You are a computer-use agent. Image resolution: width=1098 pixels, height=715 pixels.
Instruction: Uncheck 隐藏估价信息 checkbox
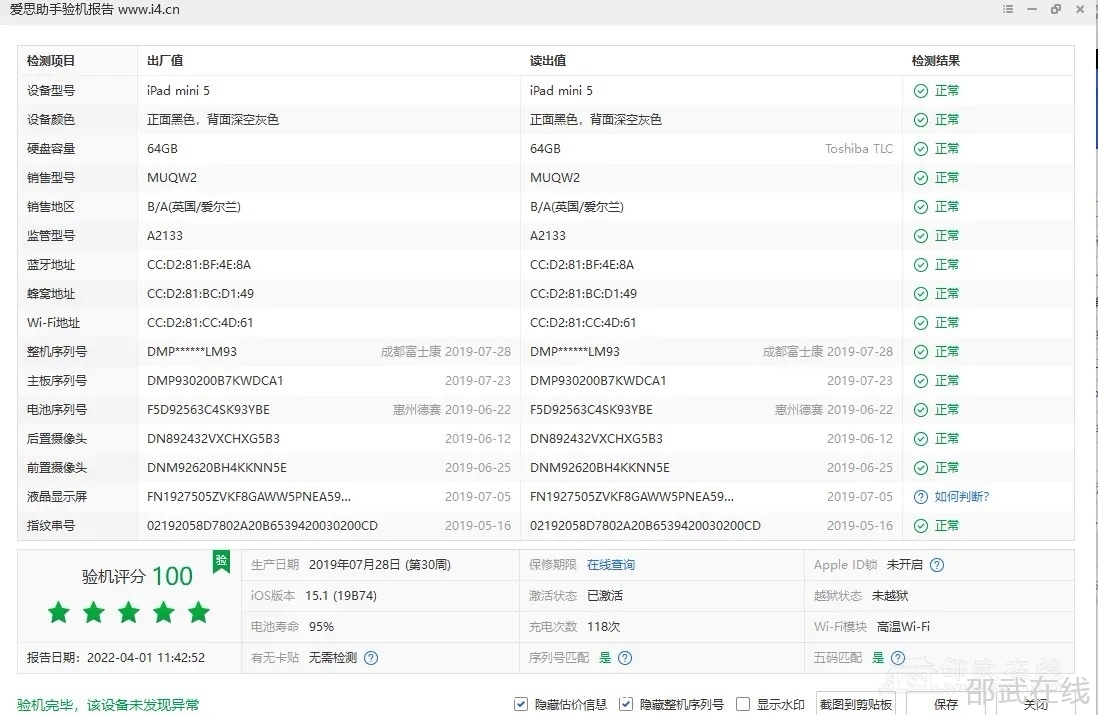521,704
